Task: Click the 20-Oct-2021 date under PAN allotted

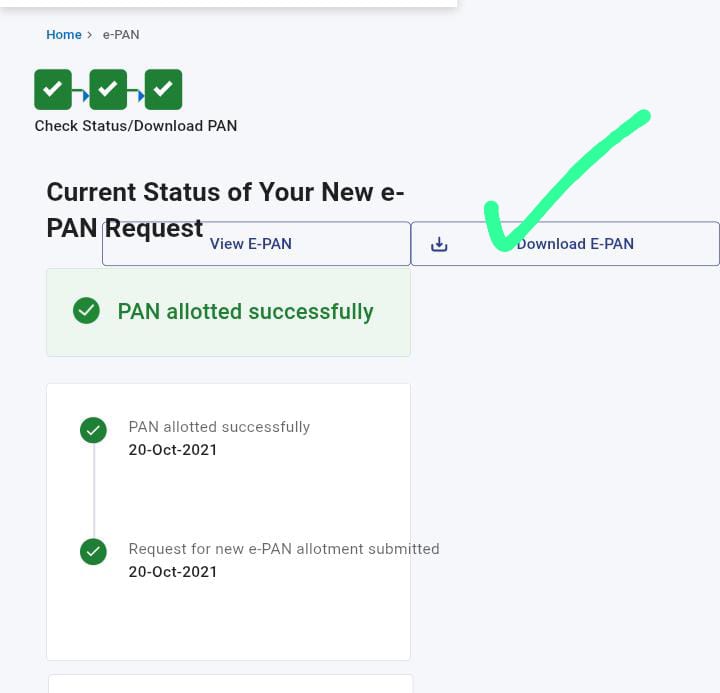Action: pyautogui.click(x=173, y=450)
